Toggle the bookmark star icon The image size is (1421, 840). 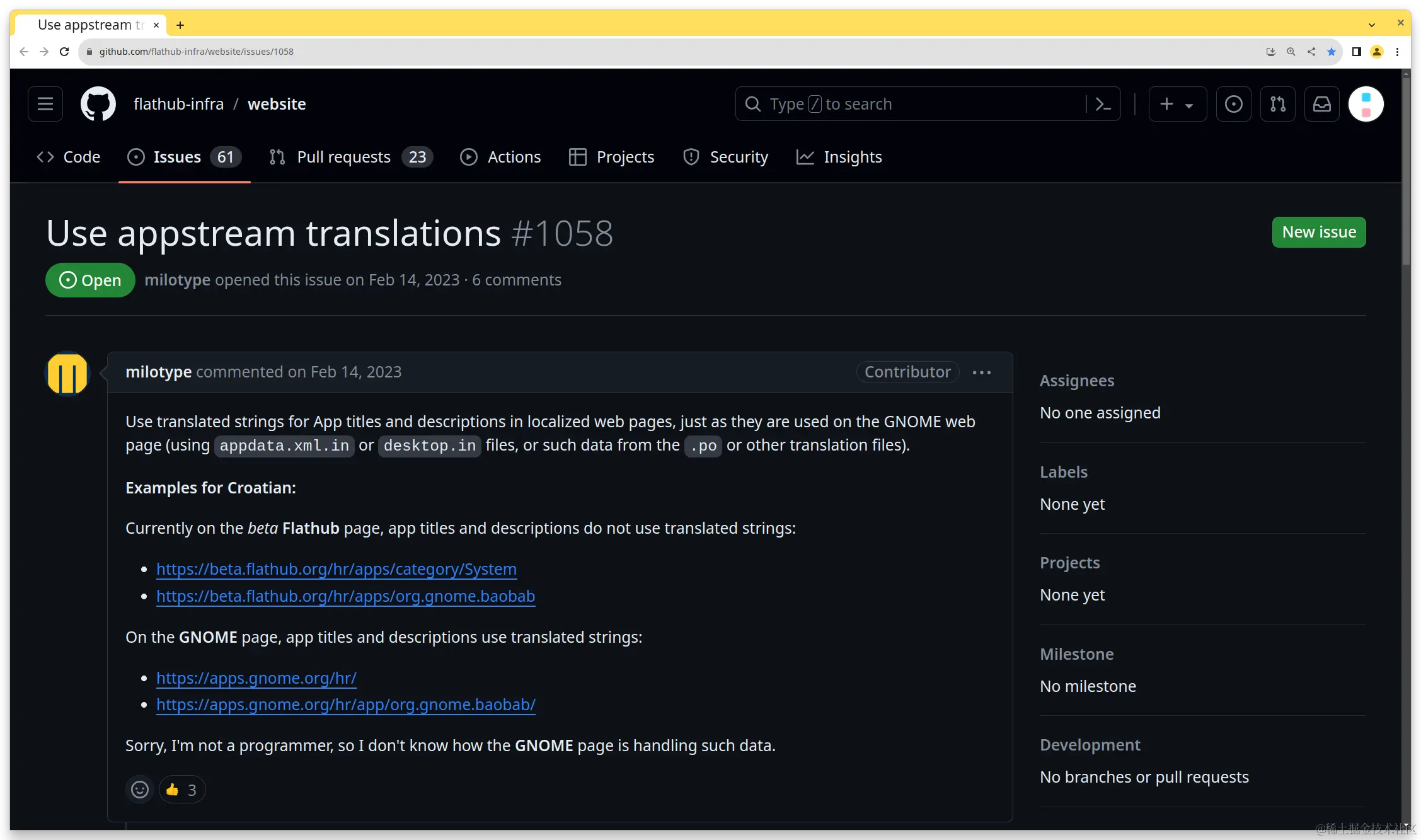(1332, 52)
